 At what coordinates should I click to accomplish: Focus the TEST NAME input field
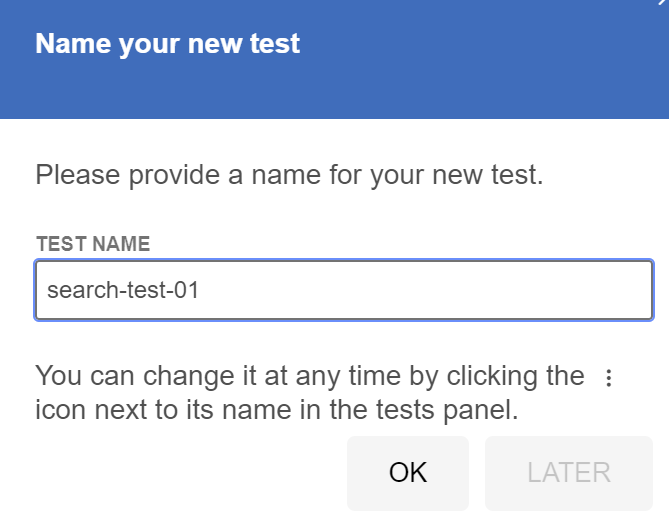click(344, 290)
